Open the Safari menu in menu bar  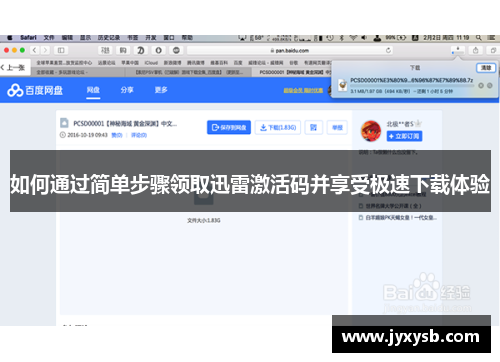(28, 38)
